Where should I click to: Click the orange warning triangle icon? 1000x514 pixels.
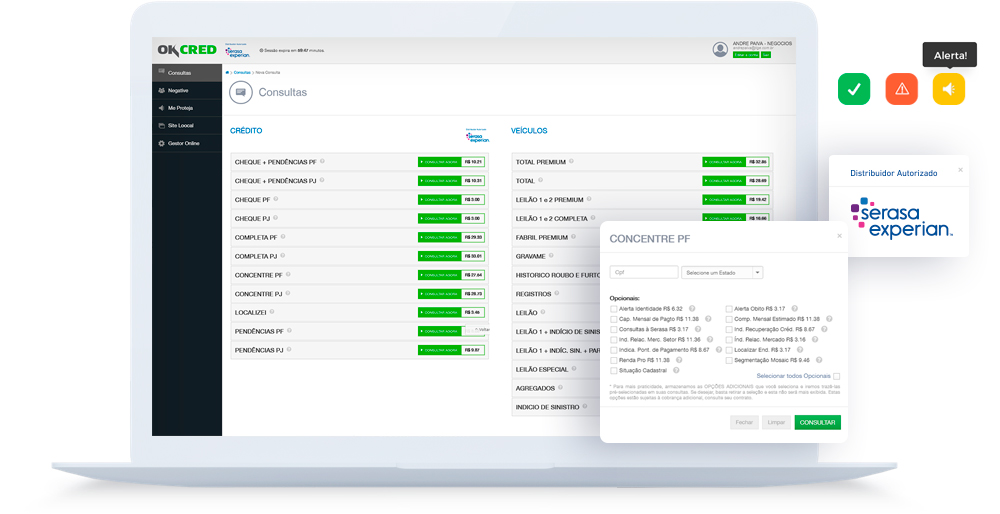[x=902, y=89]
